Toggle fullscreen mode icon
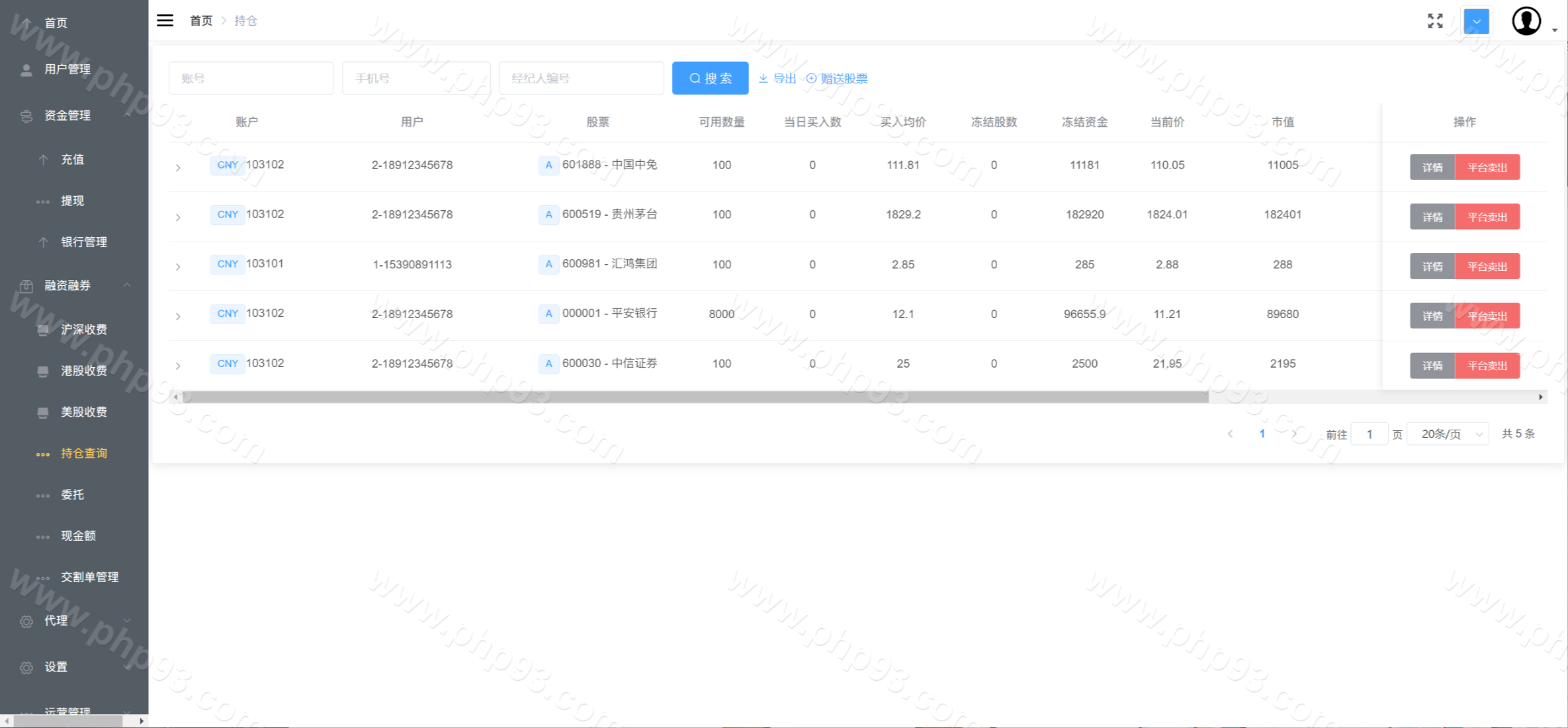 pos(1434,21)
